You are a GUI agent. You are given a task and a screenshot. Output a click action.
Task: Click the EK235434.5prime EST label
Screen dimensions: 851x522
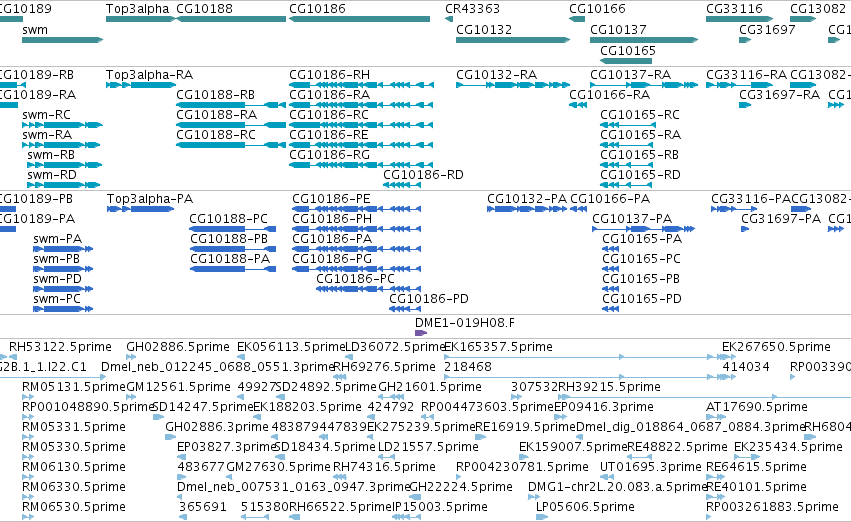[788, 447]
